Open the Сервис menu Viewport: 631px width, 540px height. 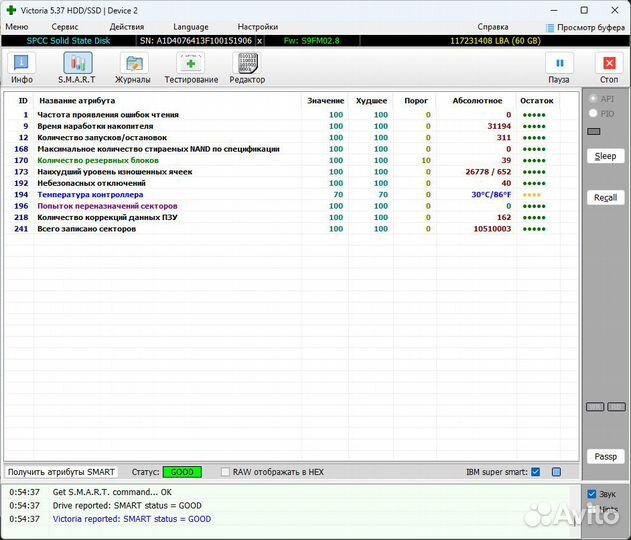point(65,27)
